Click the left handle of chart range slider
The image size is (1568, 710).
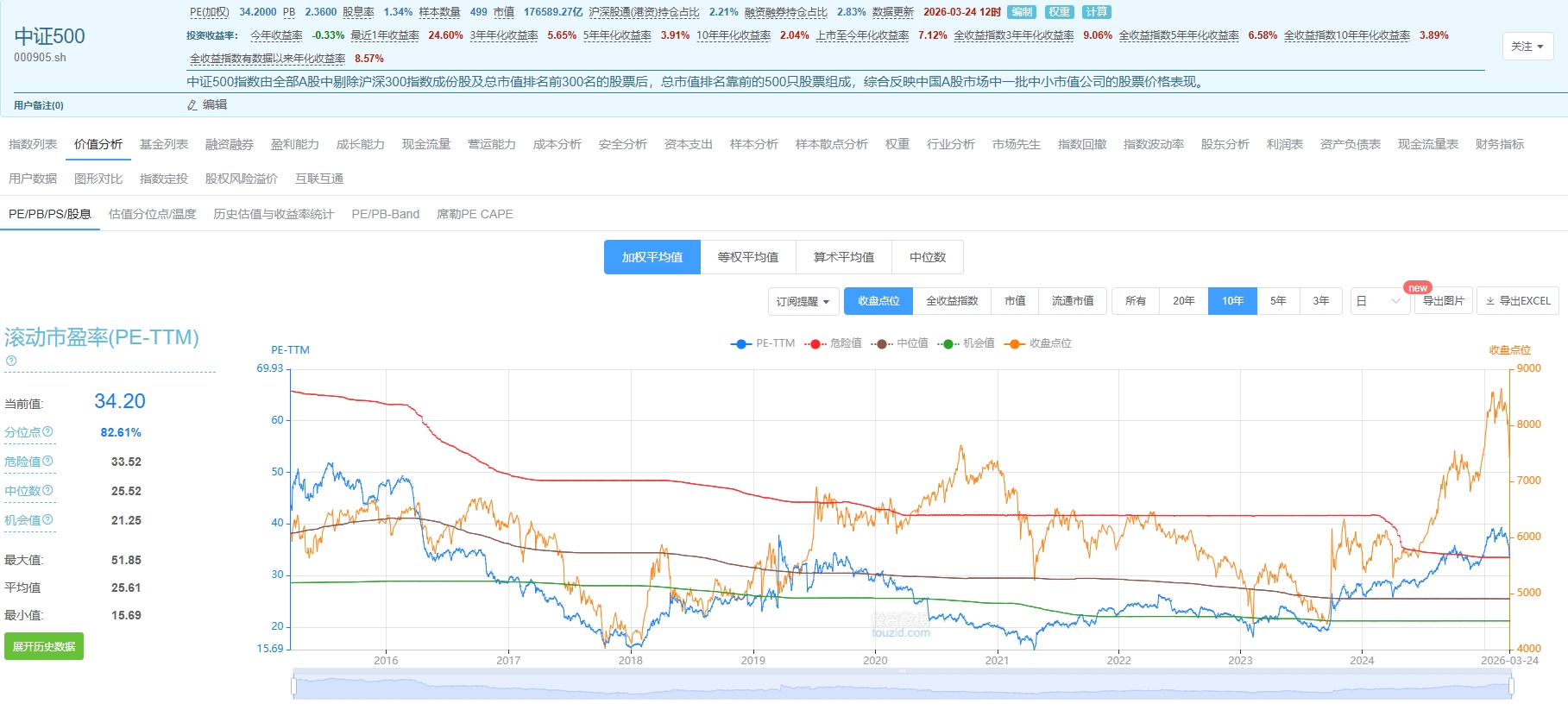(x=294, y=687)
